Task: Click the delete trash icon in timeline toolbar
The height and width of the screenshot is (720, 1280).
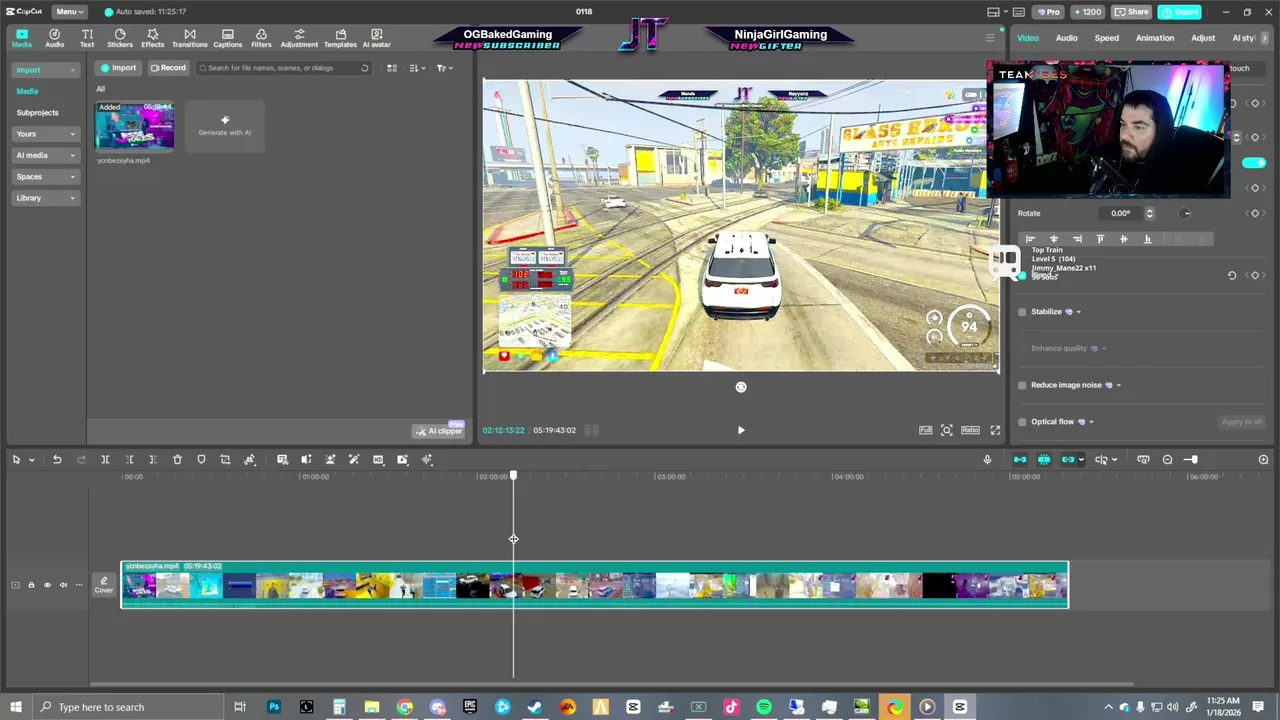Action: [x=177, y=459]
